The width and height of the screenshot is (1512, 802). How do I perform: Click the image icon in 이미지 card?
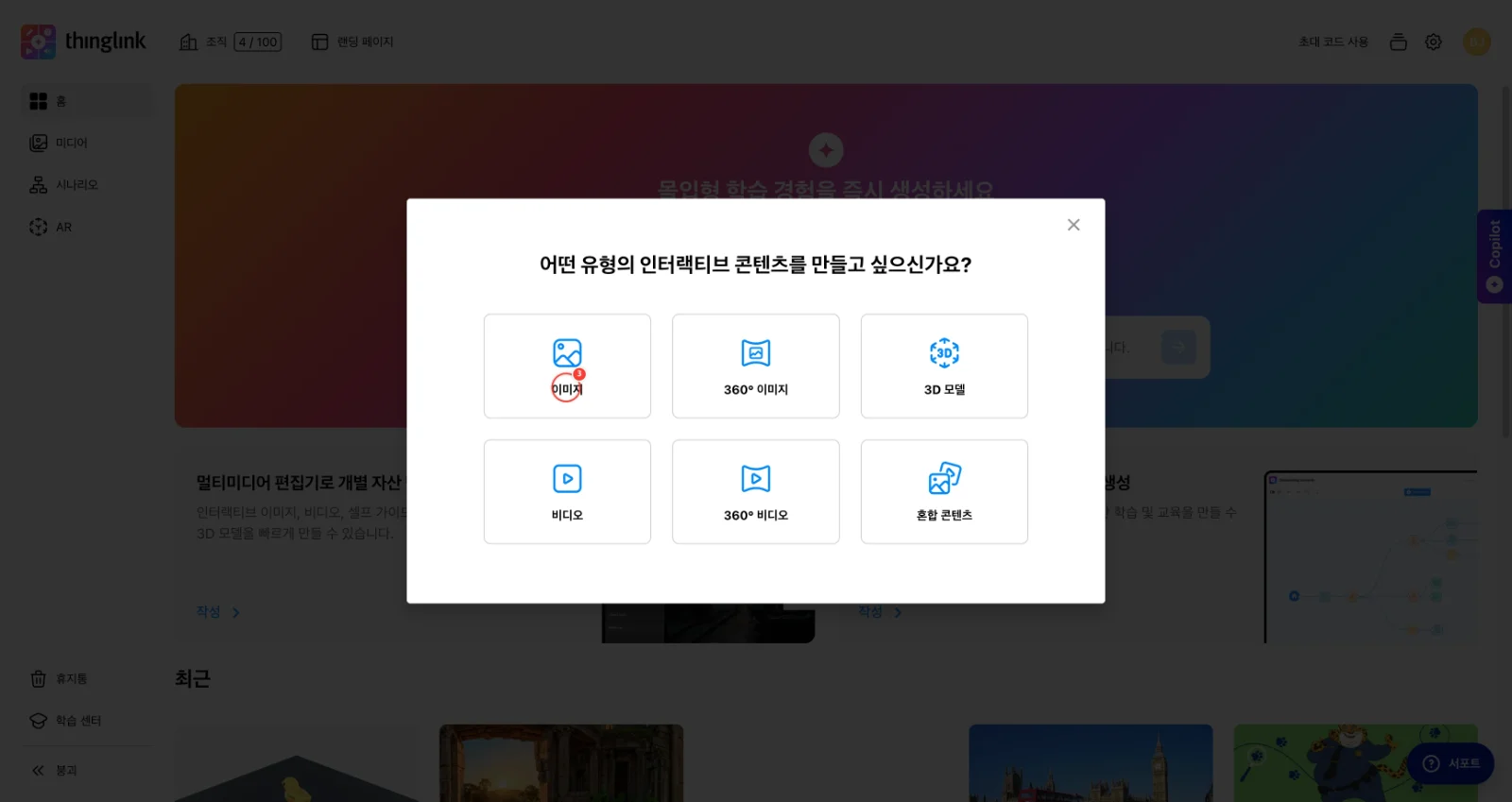point(567,352)
